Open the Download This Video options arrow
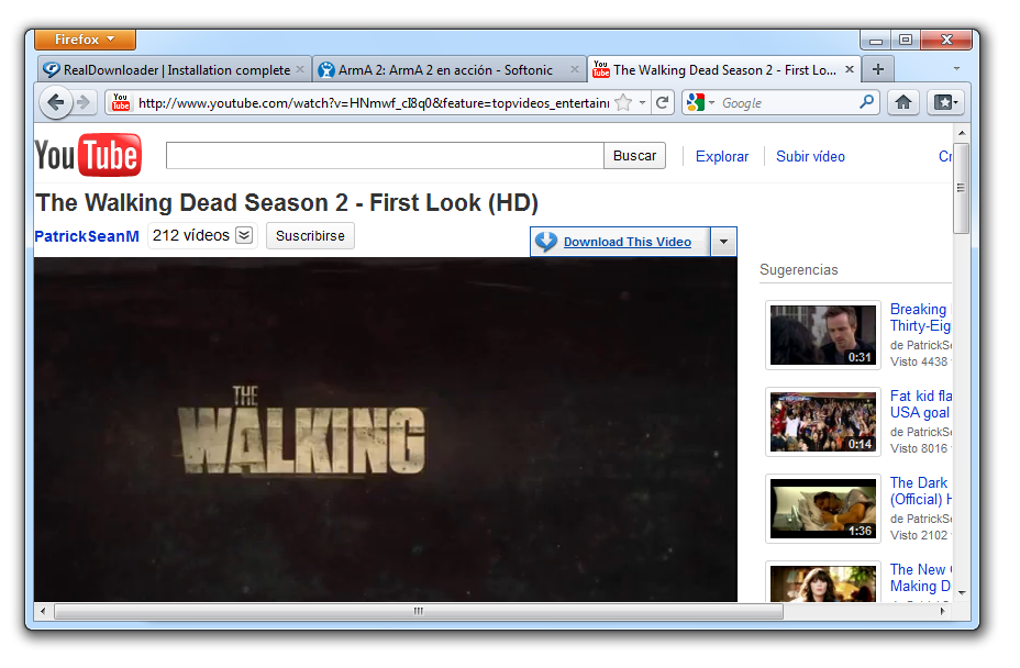Screen dimensions: 1020x668 [x=723, y=241]
